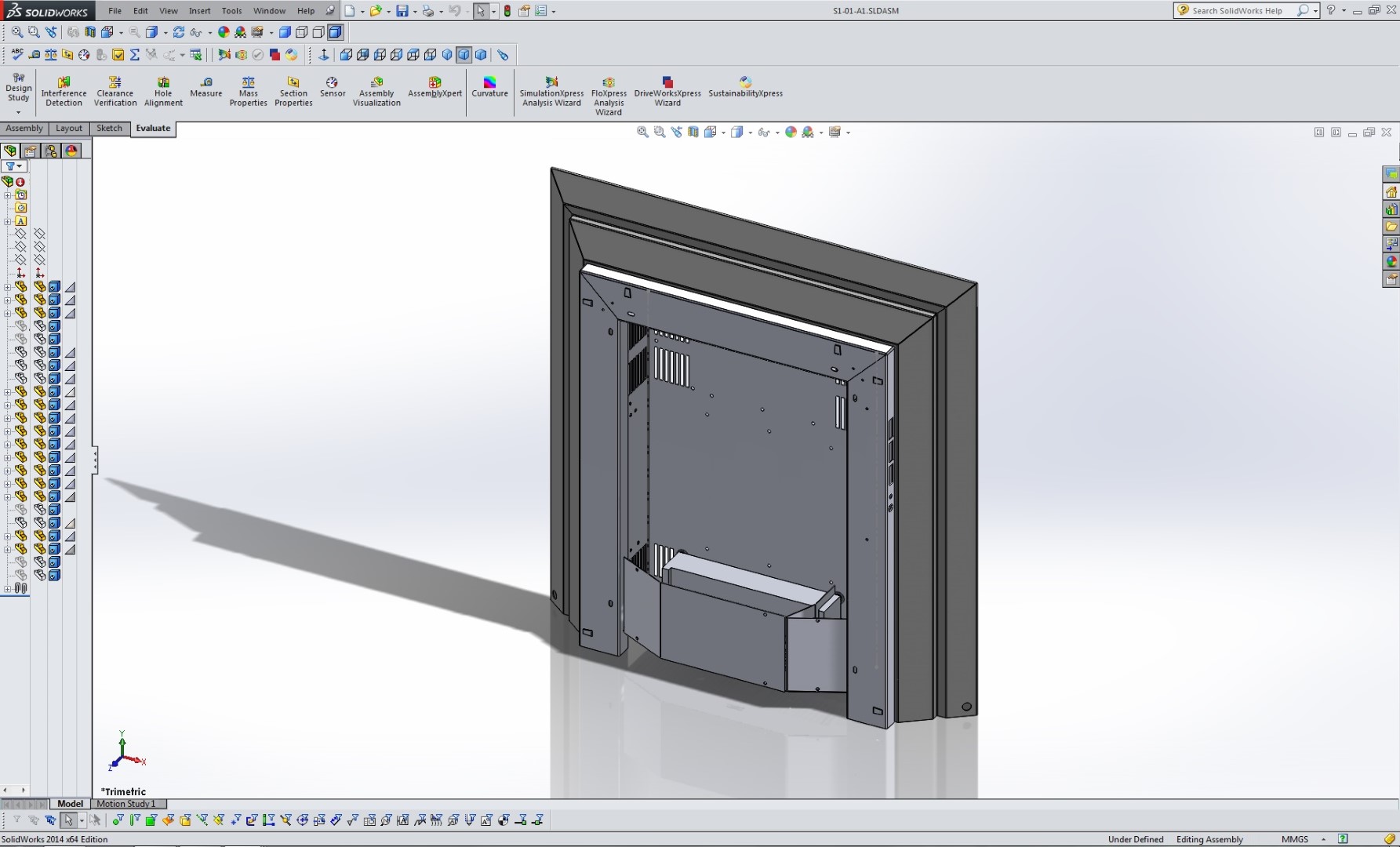Image resolution: width=1400 pixels, height=847 pixels.
Task: Open the Save dropdown arrow
Action: [x=415, y=12]
